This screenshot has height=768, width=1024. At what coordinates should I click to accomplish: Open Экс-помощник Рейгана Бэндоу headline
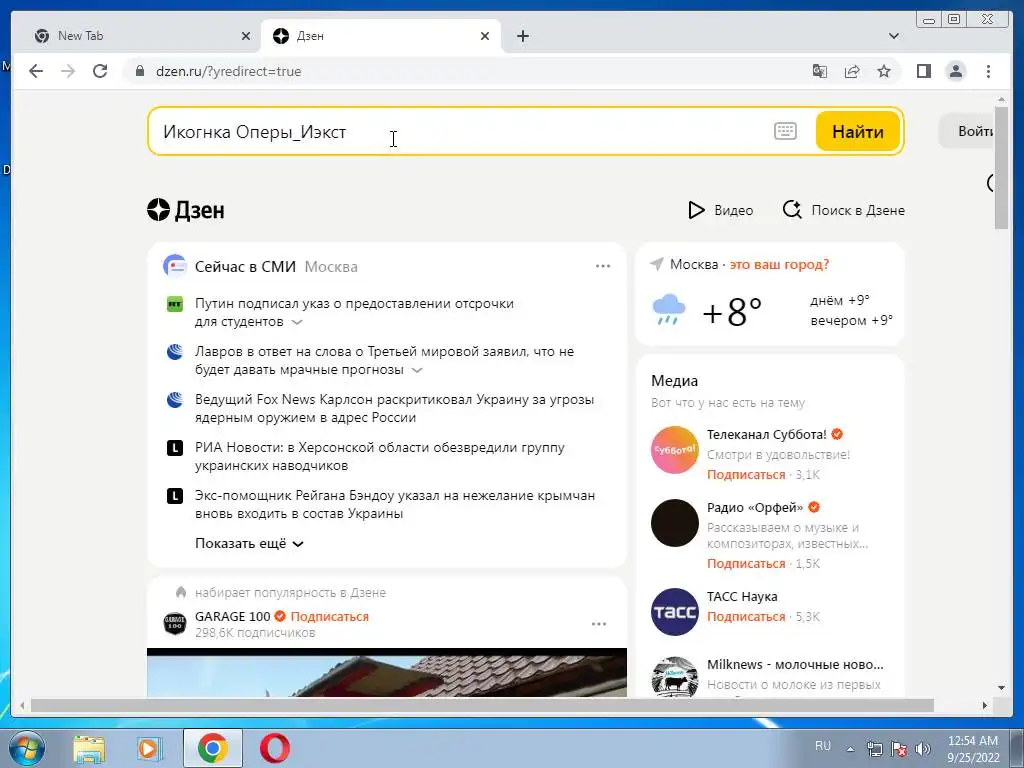395,504
